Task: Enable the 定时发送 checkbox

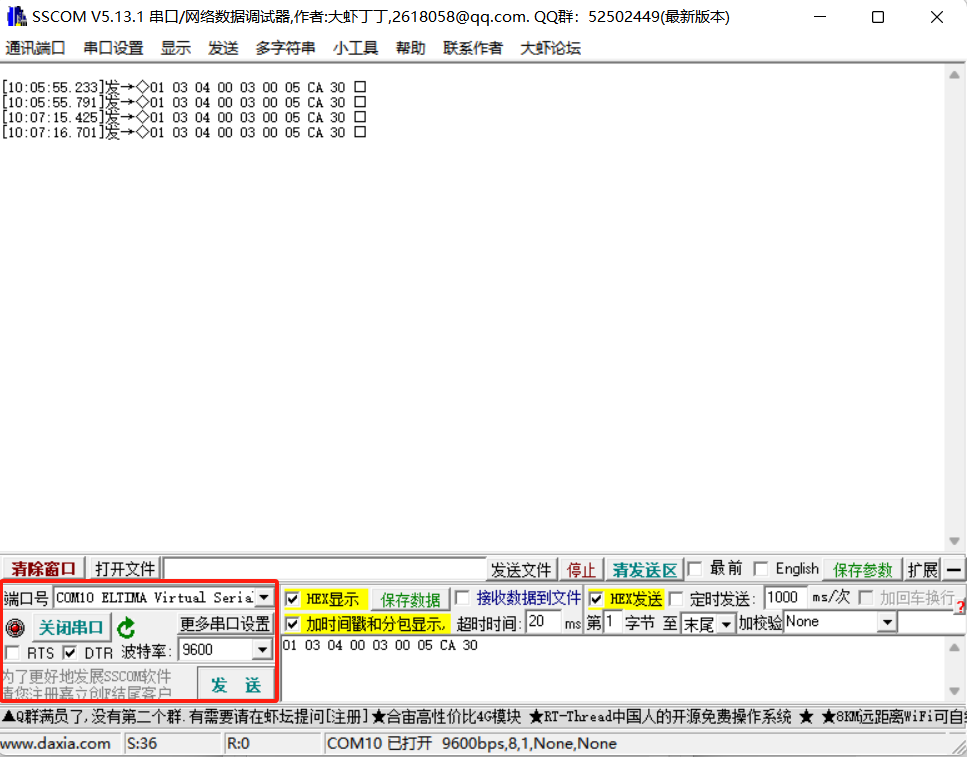Action: click(x=676, y=598)
